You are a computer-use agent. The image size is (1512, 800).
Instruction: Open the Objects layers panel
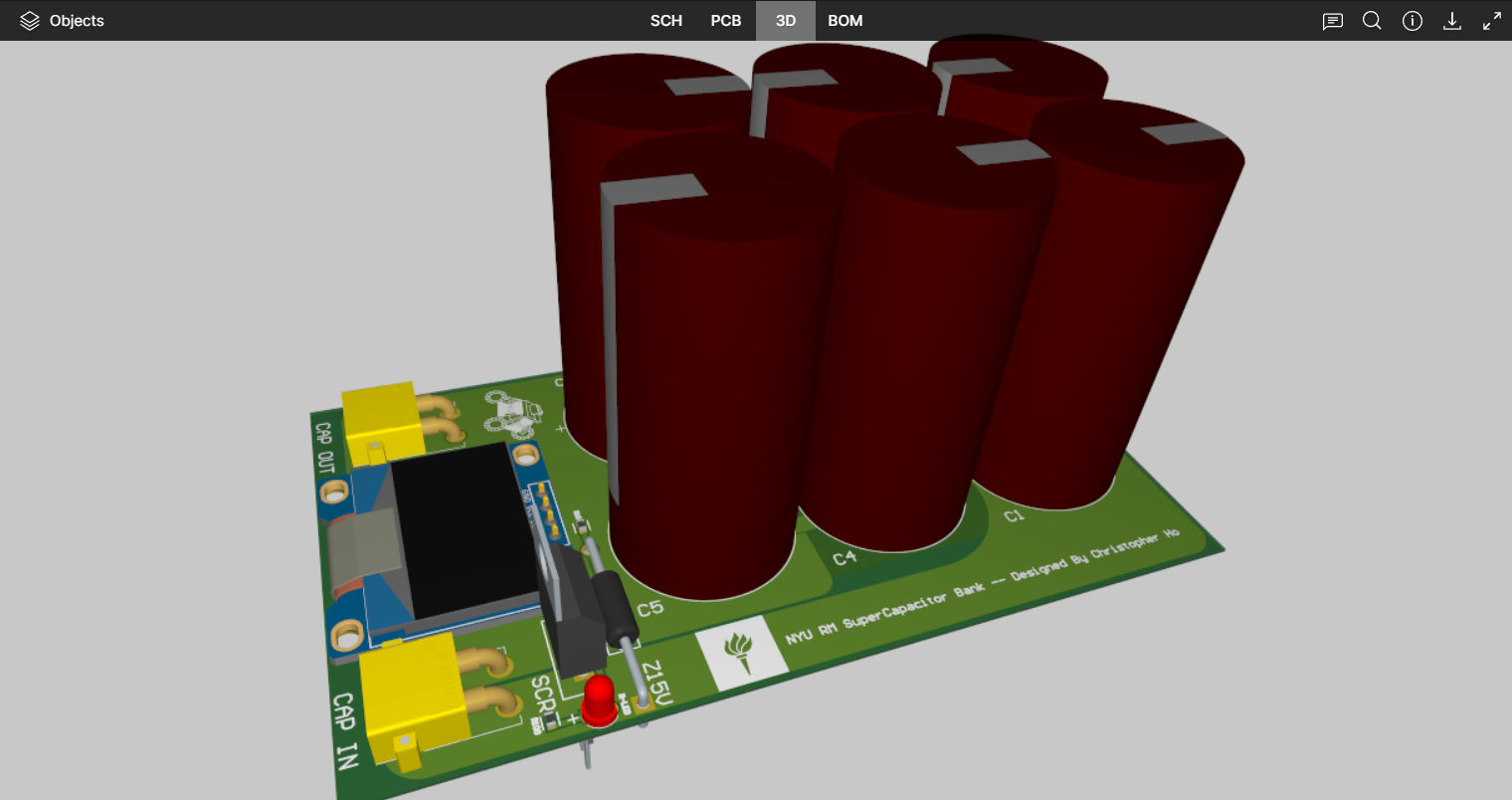63,20
